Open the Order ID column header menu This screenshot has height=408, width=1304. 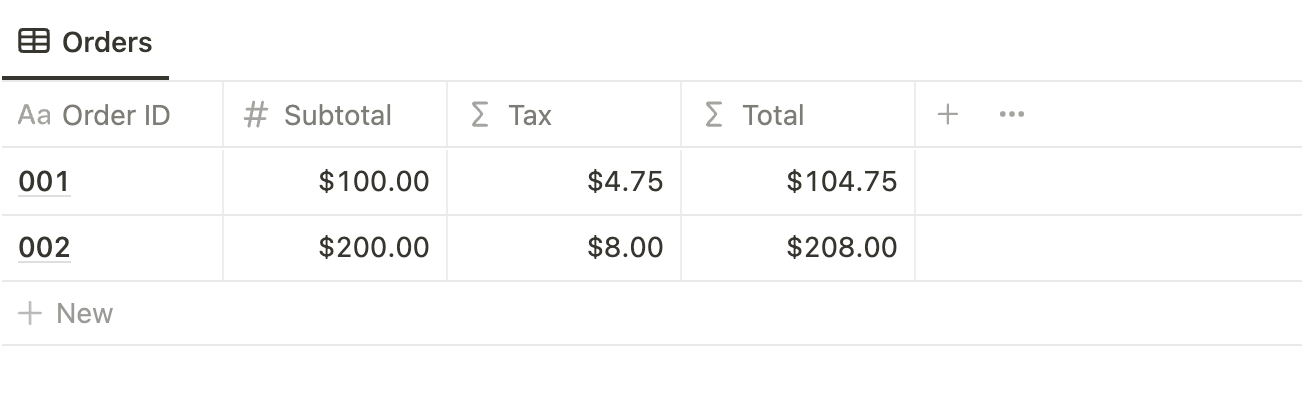click(116, 115)
